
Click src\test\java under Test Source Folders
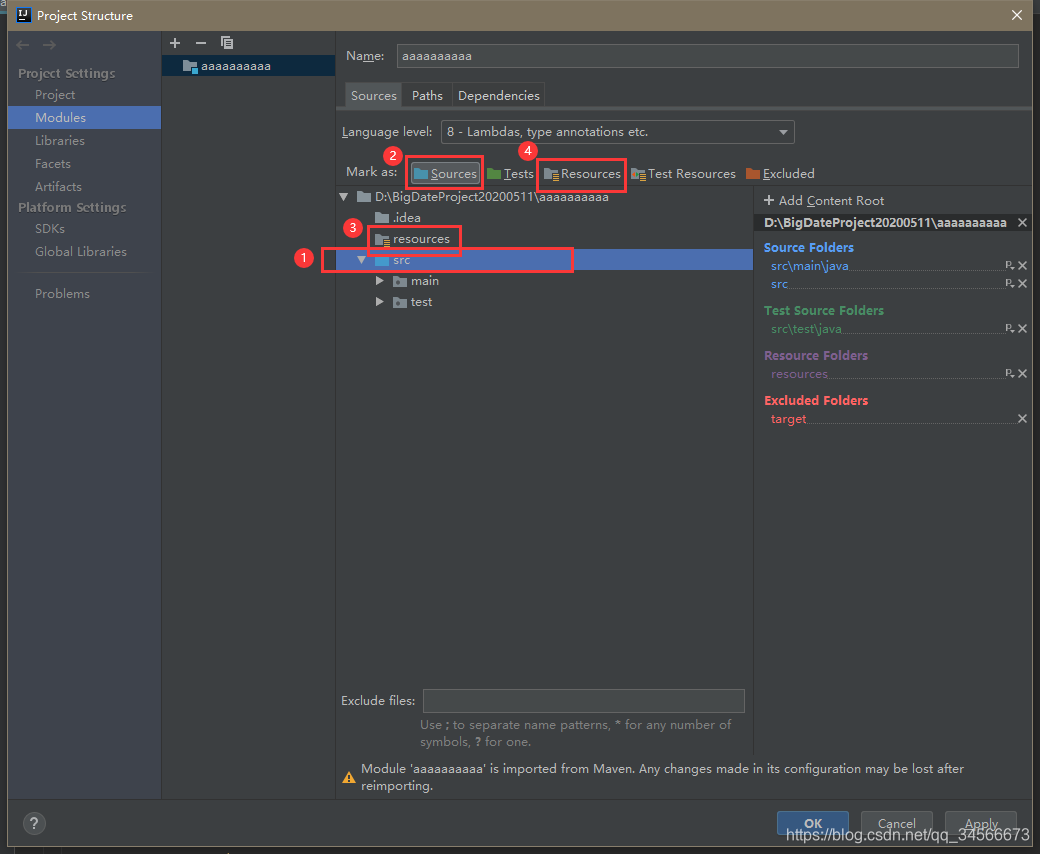pos(806,330)
